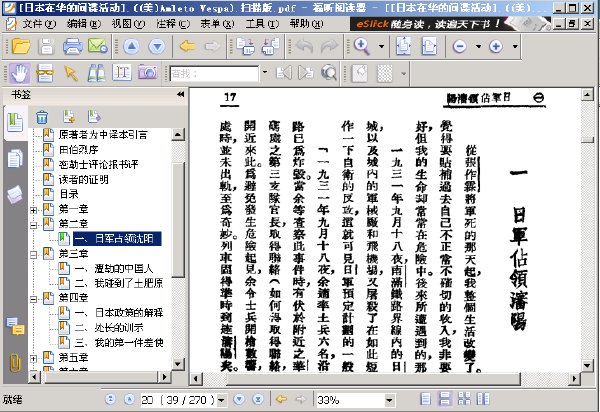Switch to facing pages layout in the status bar
Screen dimensions: 600x412
(x=483, y=399)
